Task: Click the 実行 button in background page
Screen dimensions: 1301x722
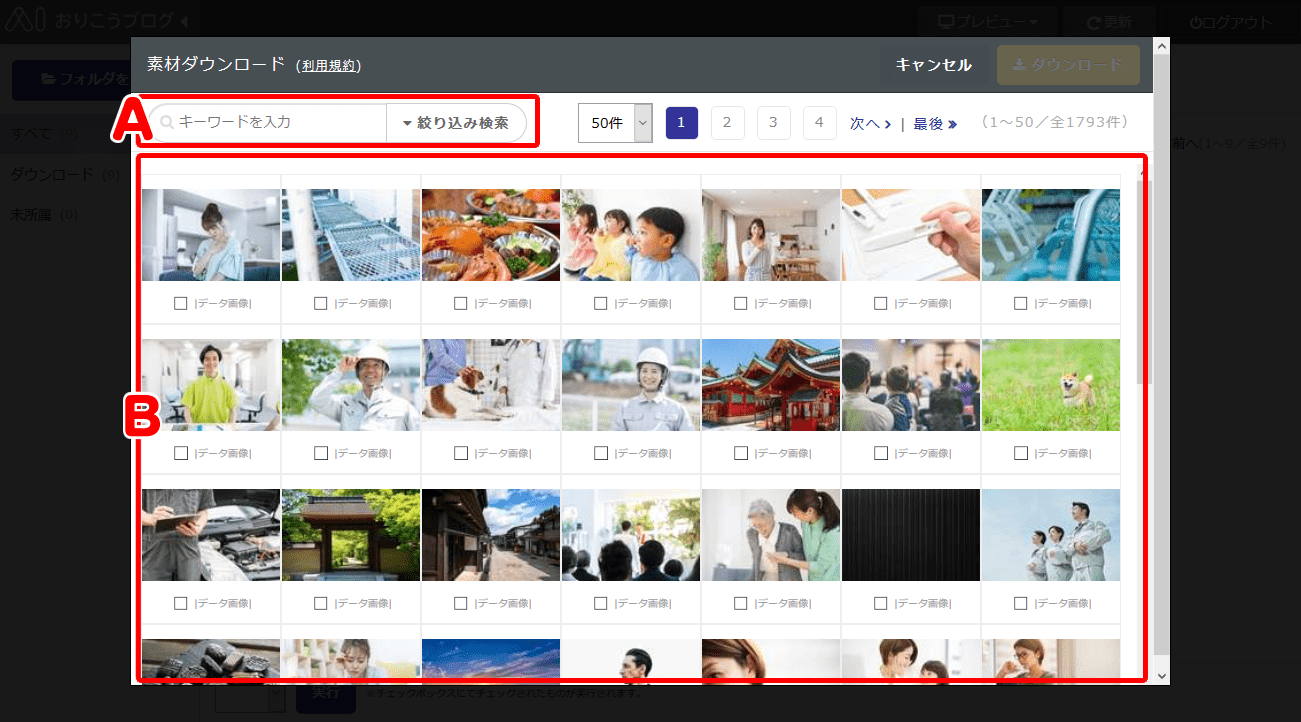Action: [326, 692]
